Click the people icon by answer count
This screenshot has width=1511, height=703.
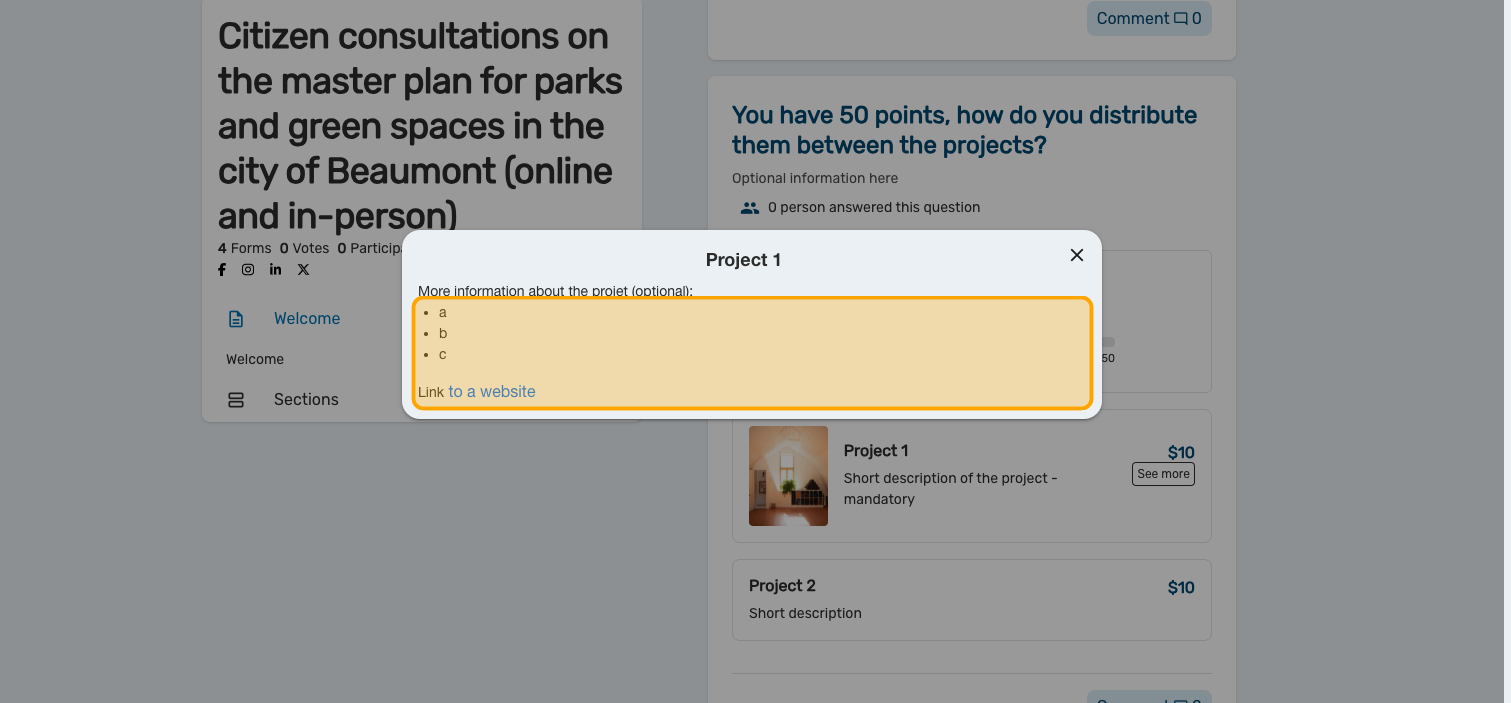click(x=749, y=208)
